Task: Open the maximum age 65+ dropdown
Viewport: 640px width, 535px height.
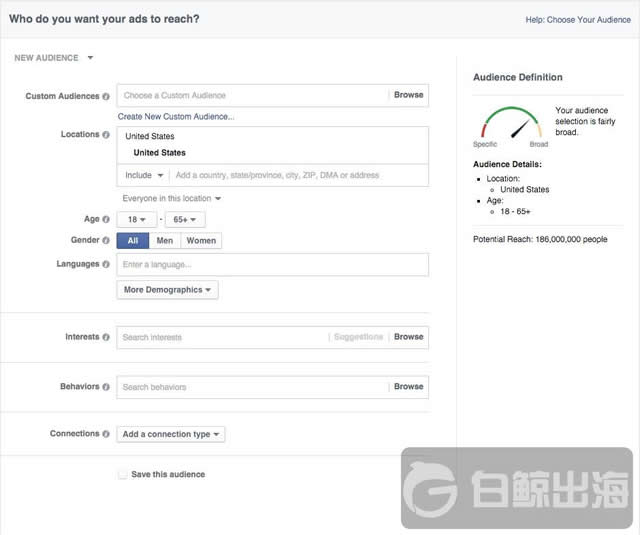Action: coord(185,220)
